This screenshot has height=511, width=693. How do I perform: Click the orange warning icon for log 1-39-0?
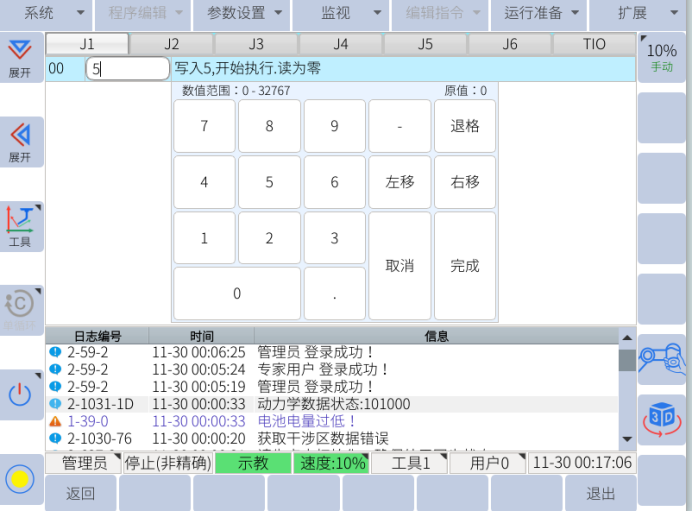point(56,421)
